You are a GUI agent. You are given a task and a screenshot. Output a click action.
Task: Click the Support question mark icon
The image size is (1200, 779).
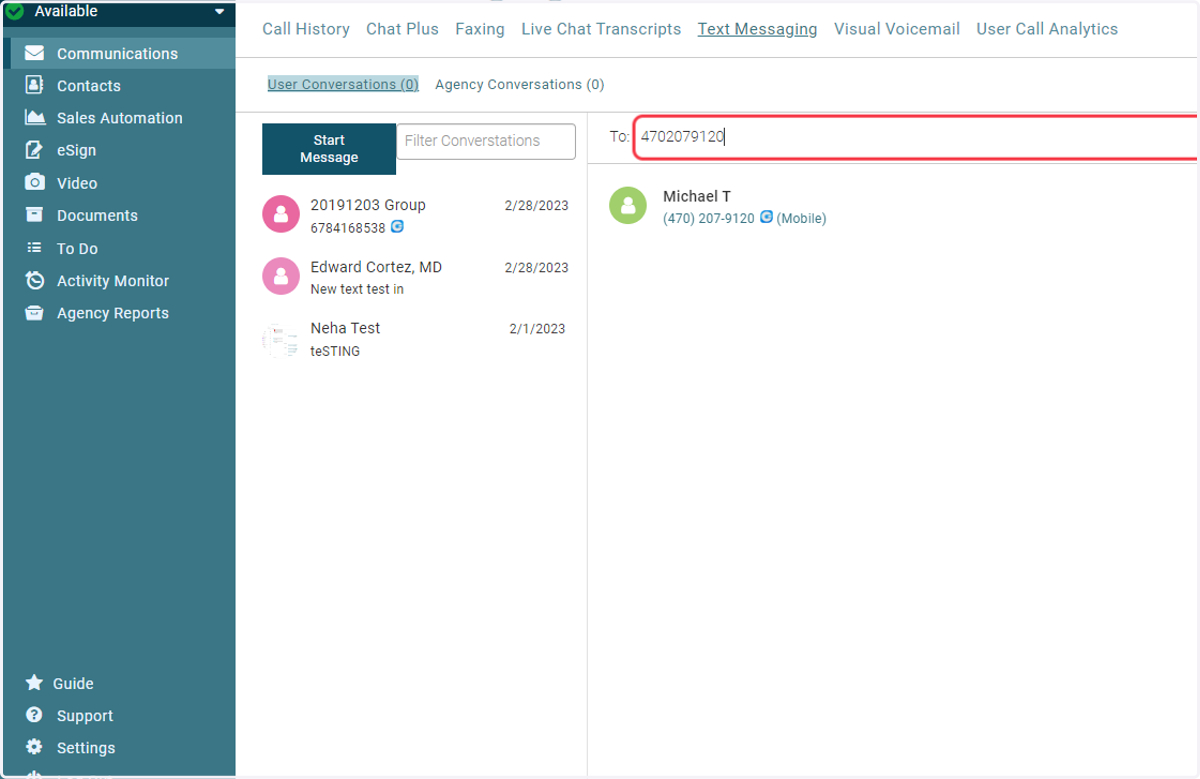34,715
